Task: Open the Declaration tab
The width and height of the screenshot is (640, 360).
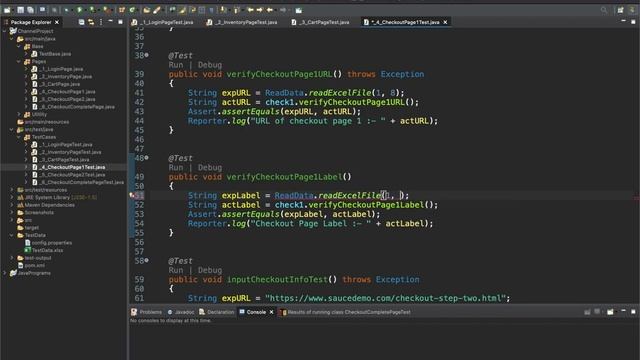Action: 217,312
